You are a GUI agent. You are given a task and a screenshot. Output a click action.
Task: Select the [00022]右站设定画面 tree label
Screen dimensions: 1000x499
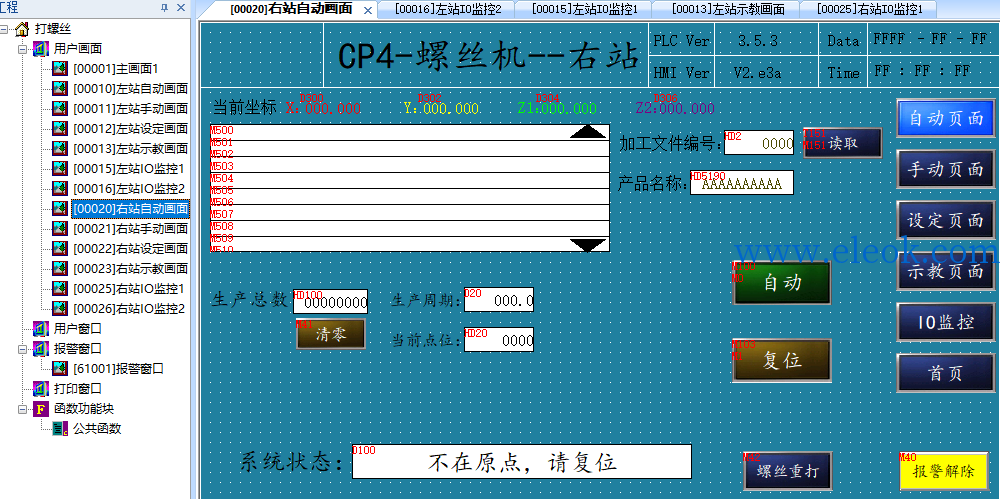tap(130, 248)
